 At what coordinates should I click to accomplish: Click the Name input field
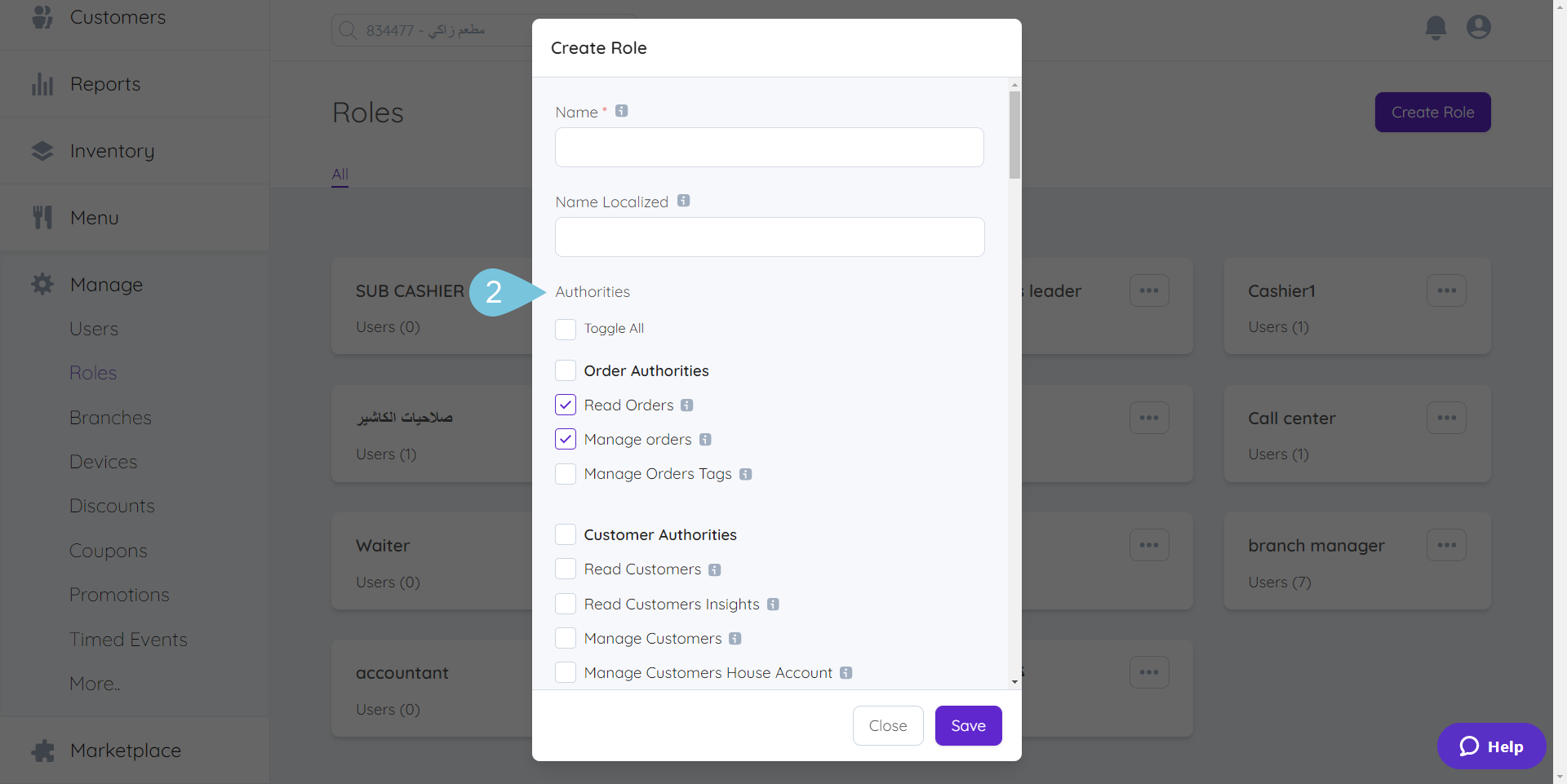(x=769, y=148)
